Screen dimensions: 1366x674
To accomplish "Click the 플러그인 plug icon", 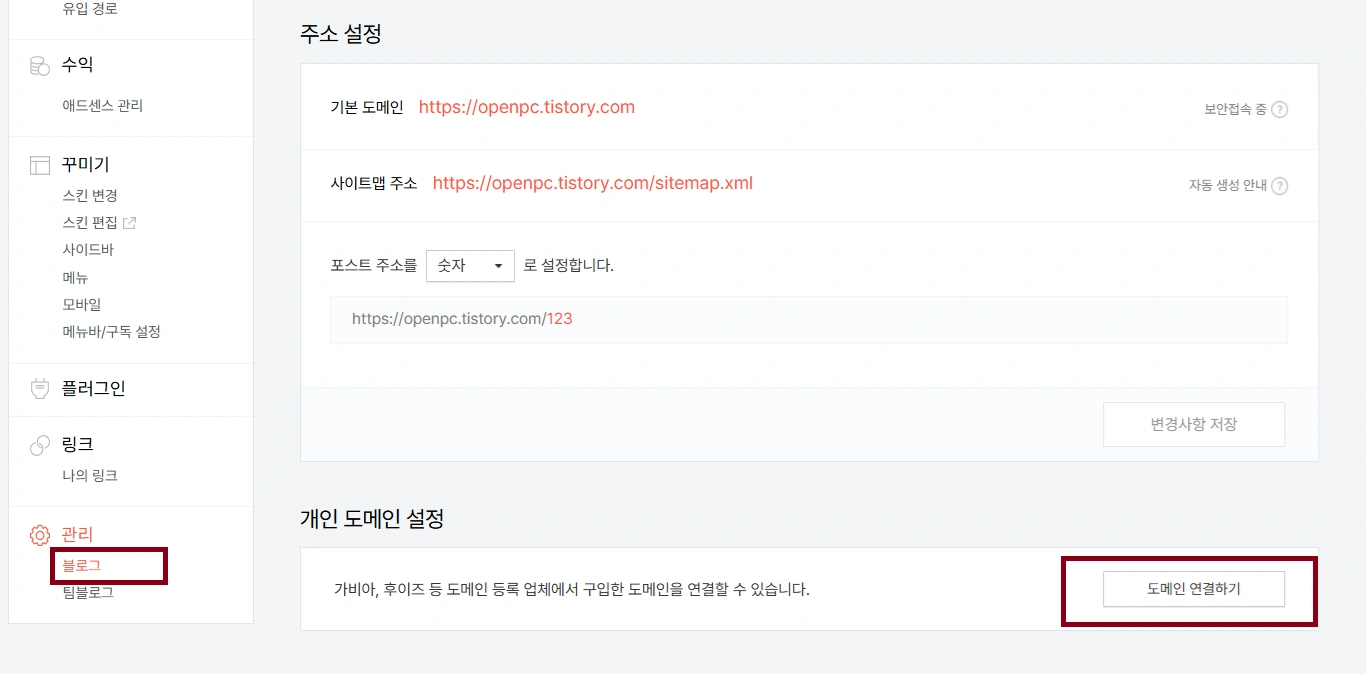I will [39, 389].
